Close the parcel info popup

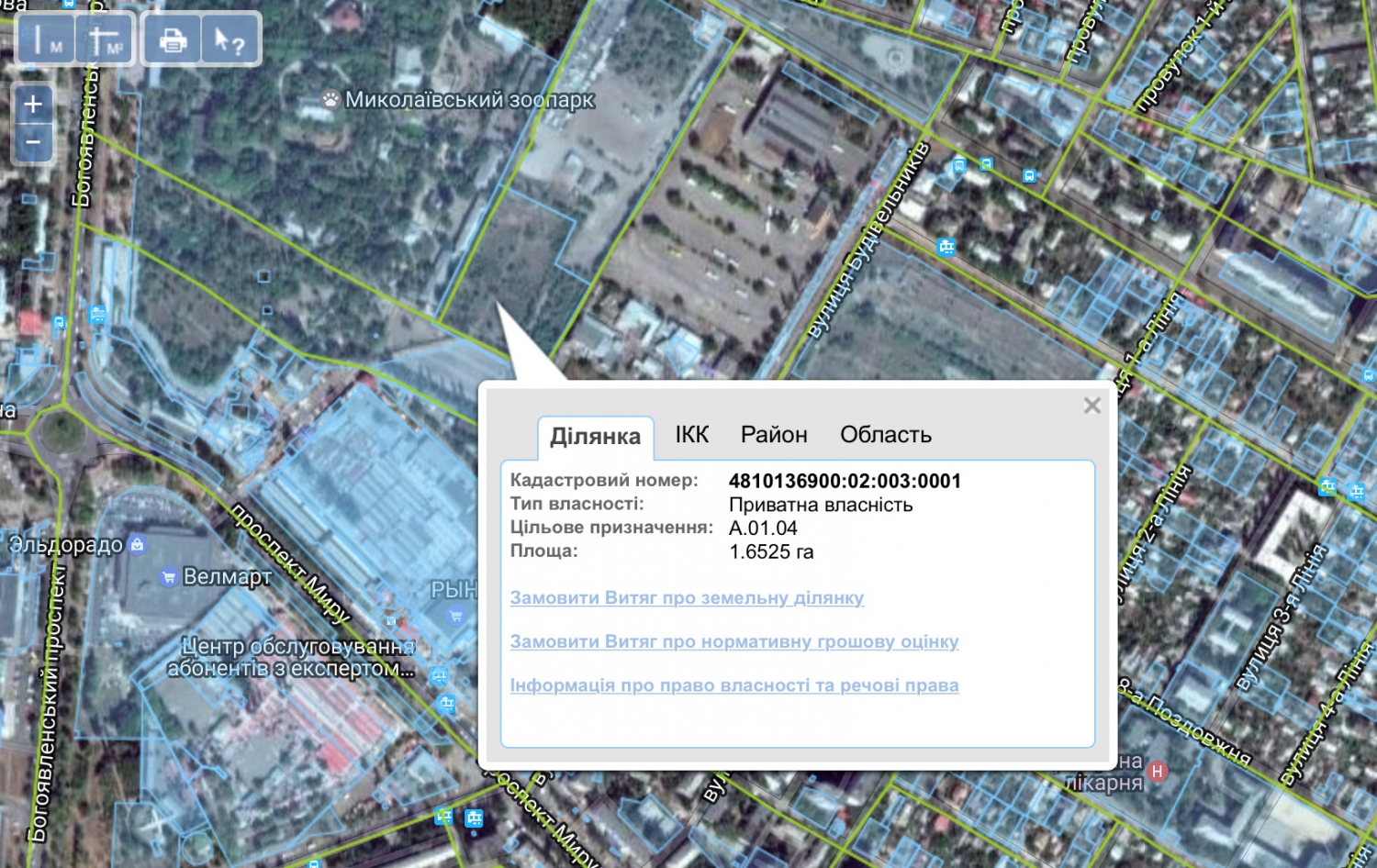coord(1092,406)
